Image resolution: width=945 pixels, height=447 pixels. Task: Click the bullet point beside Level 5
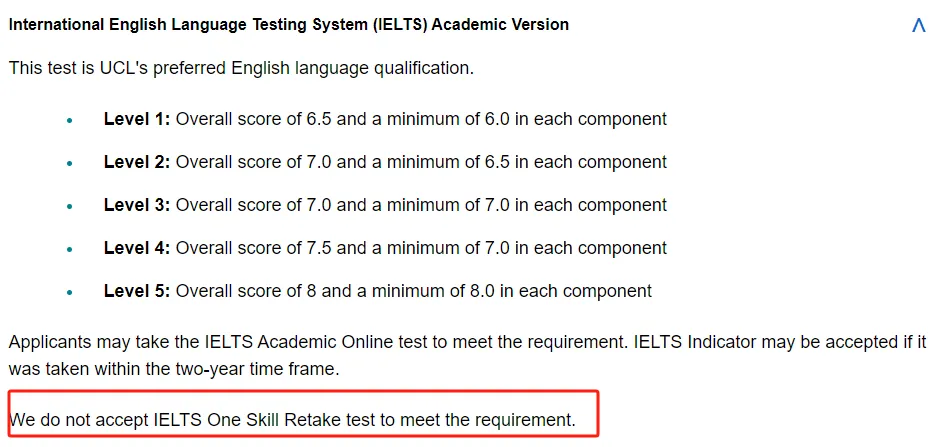point(70,293)
